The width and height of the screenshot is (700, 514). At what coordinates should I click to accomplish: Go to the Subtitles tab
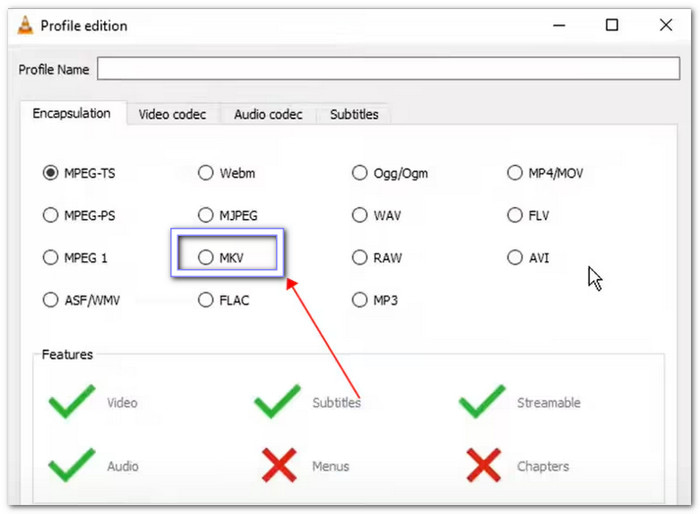(x=354, y=114)
